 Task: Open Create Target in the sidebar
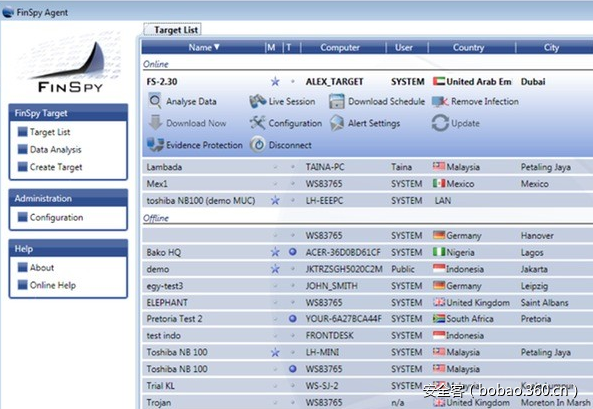click(56, 167)
